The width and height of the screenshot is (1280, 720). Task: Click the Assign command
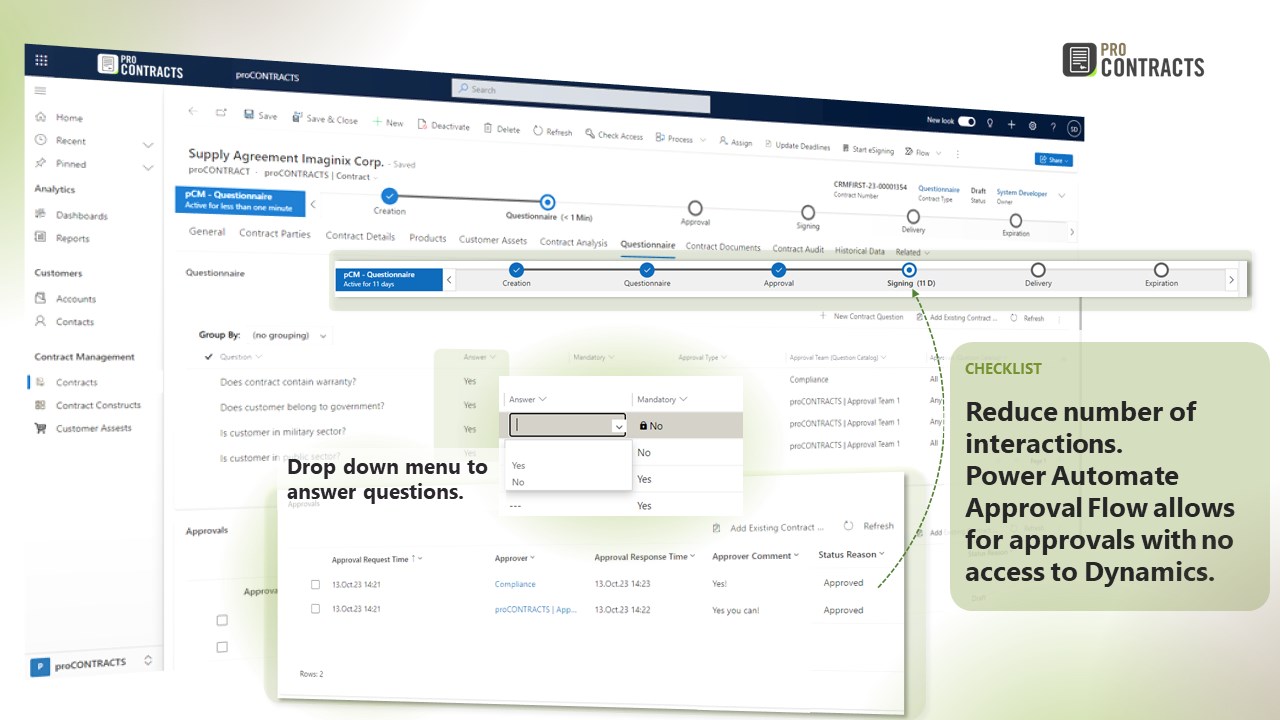(x=736, y=142)
